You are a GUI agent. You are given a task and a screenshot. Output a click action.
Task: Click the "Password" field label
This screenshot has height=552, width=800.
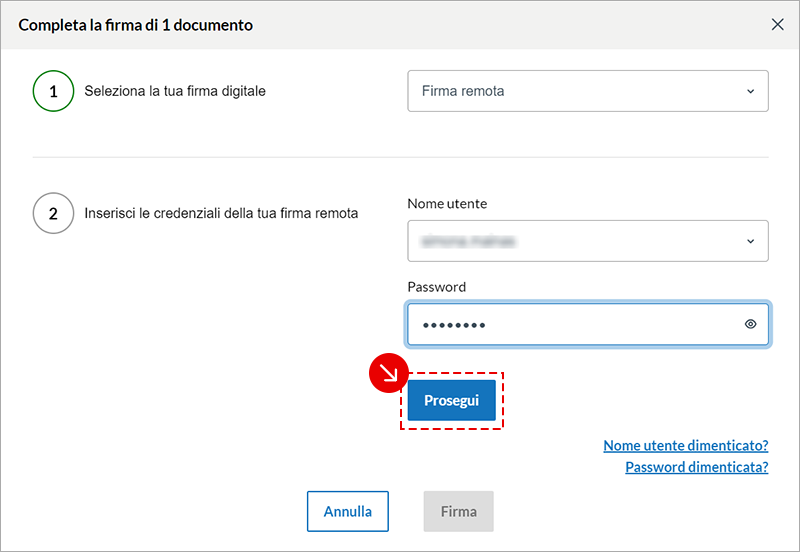[437, 287]
